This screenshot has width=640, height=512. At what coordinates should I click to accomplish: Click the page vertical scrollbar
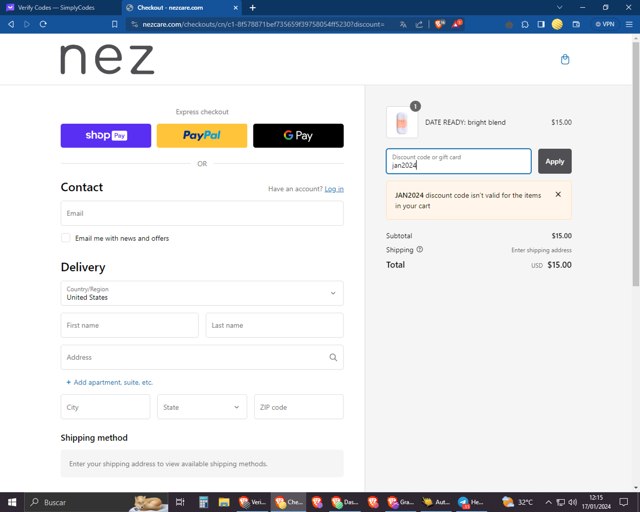pos(636,163)
